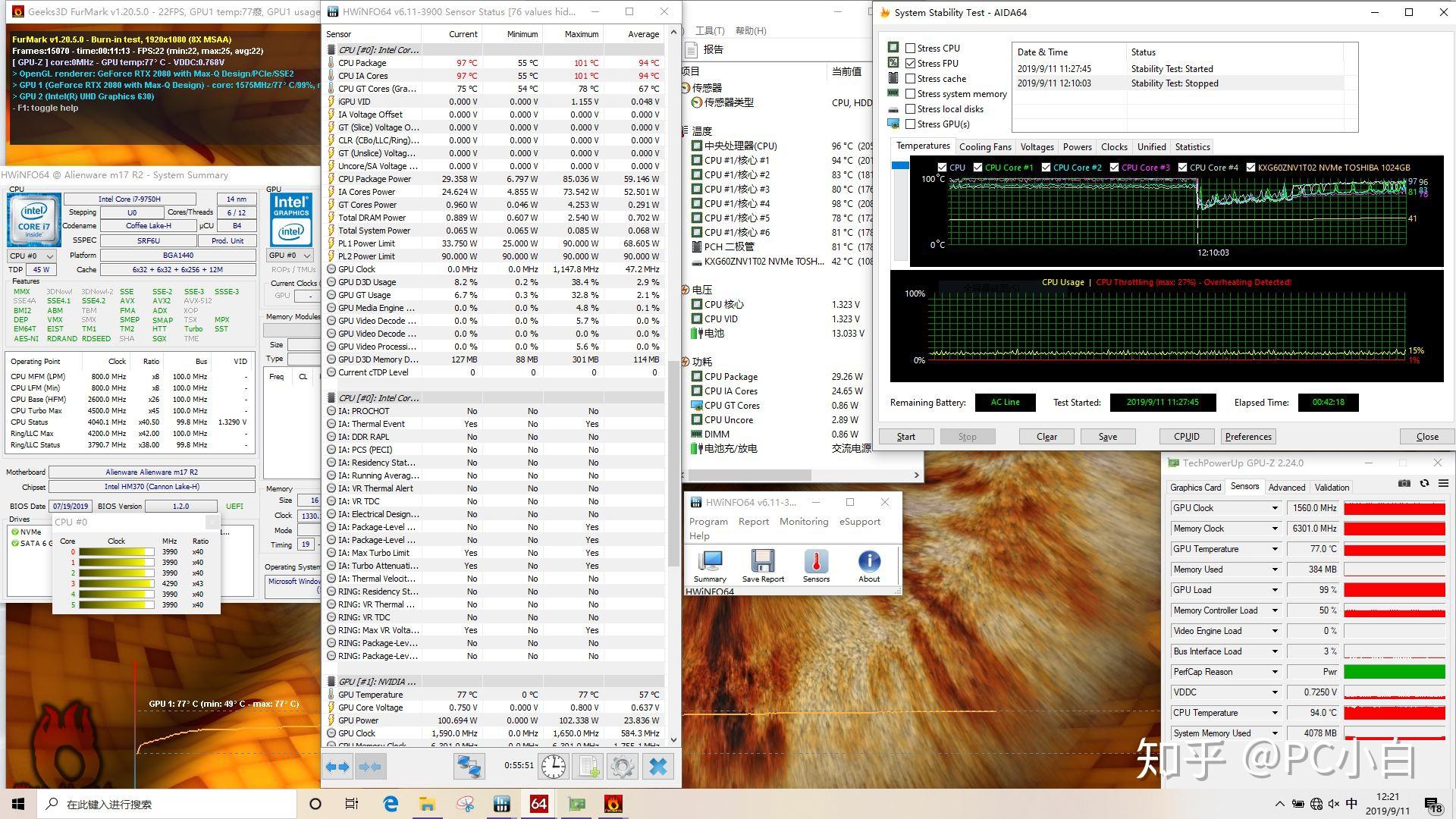Open the add-report page icon in HWiNFO
The height and width of the screenshot is (819, 1456).
click(x=588, y=767)
